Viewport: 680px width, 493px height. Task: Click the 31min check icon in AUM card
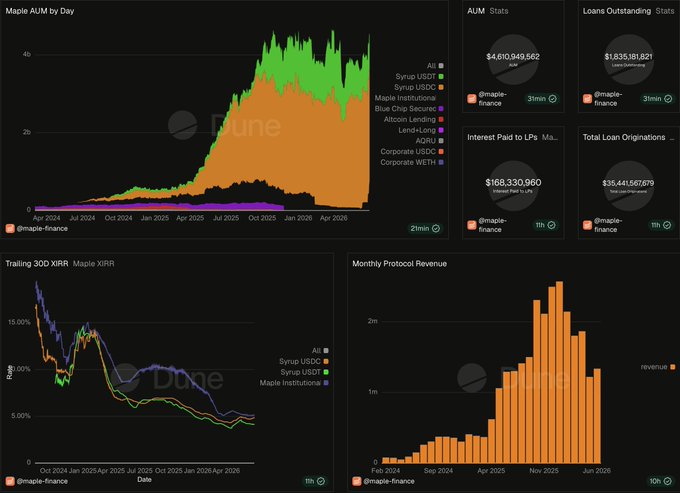(552, 99)
